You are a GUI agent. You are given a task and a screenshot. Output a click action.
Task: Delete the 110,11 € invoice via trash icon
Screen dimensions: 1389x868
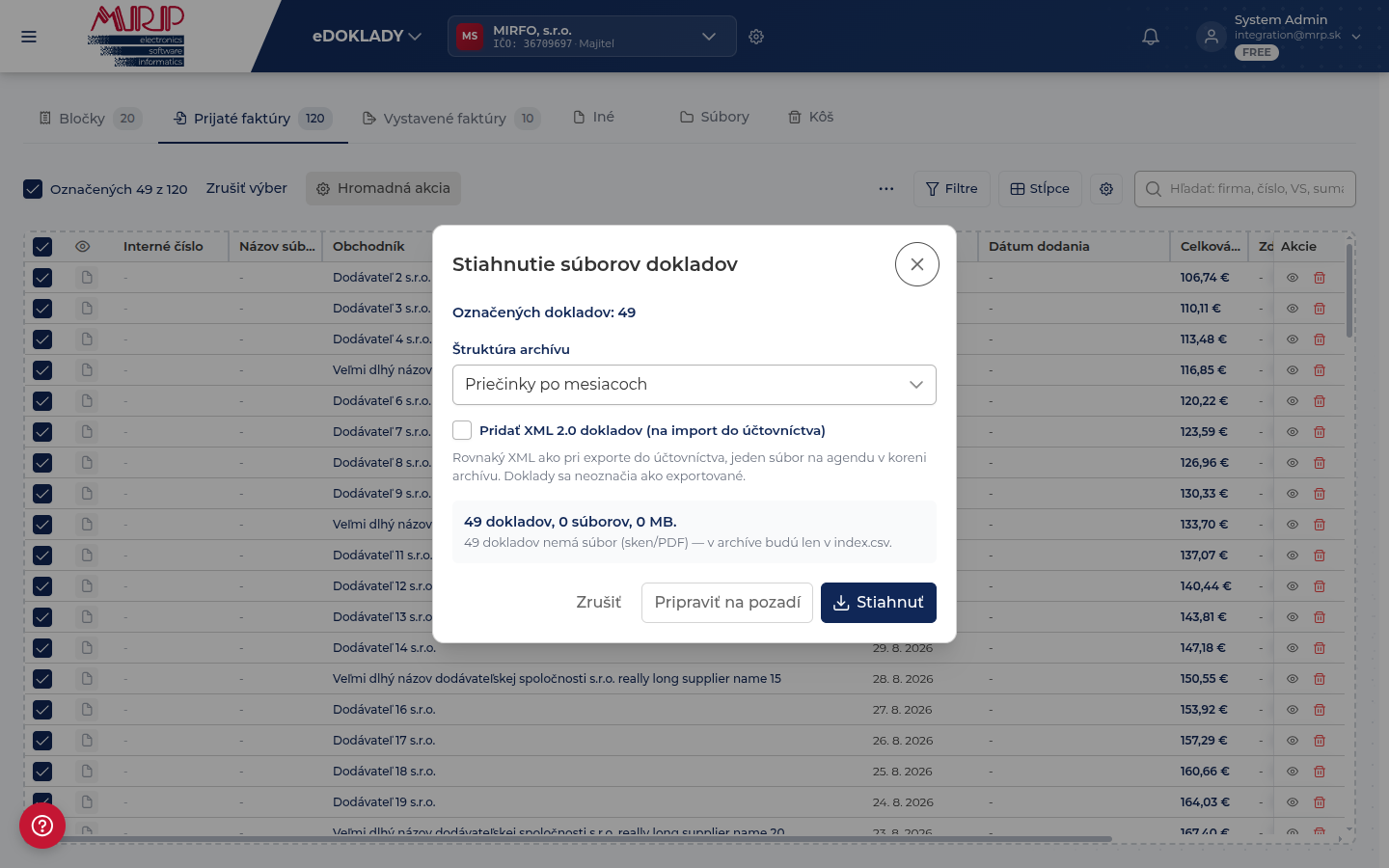pyautogui.click(x=1320, y=309)
